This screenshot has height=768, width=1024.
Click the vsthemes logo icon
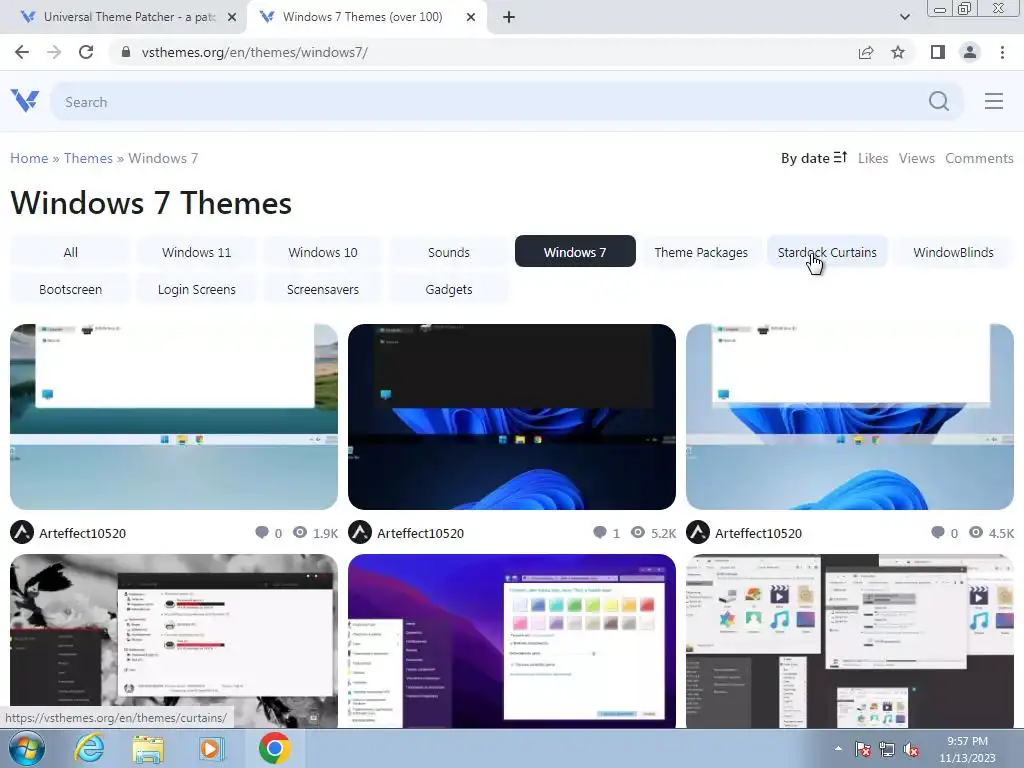coord(25,101)
